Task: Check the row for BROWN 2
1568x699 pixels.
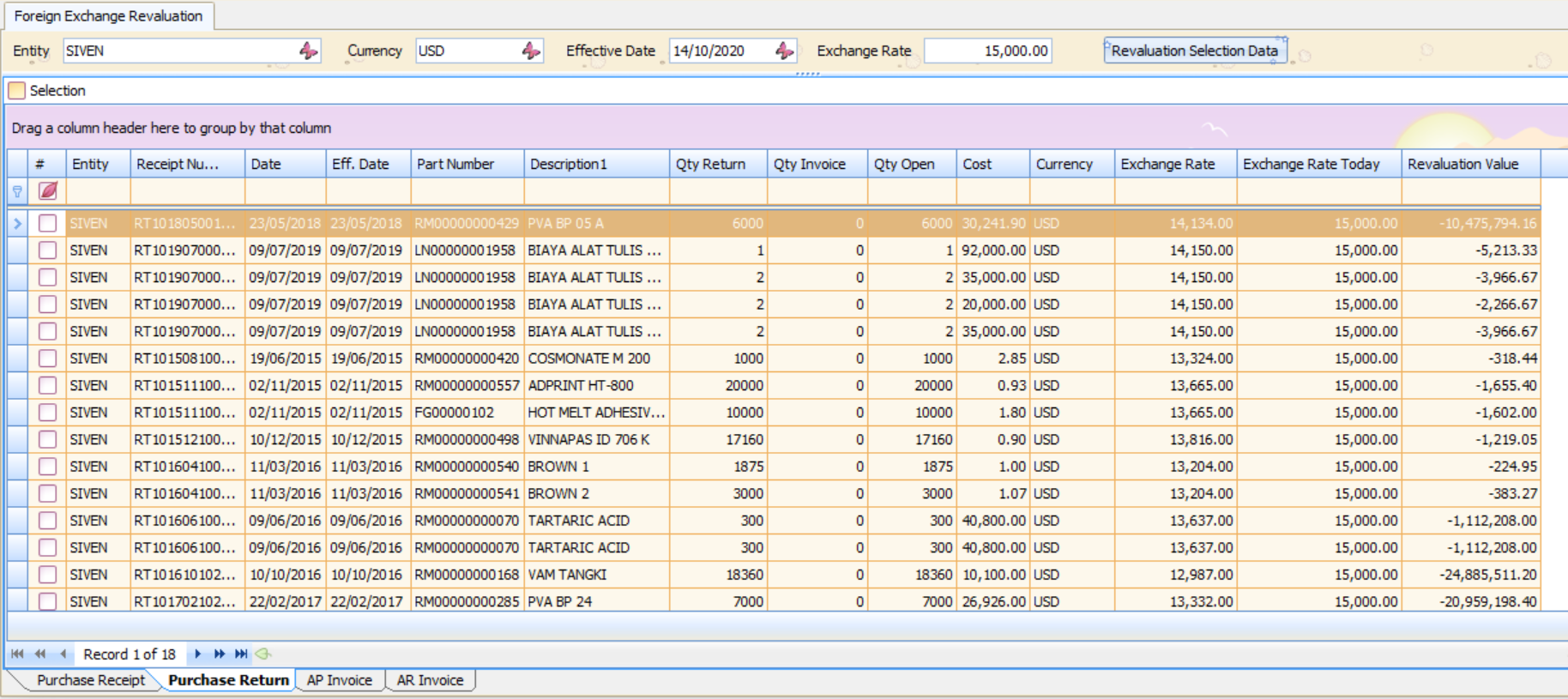Action: (48, 493)
